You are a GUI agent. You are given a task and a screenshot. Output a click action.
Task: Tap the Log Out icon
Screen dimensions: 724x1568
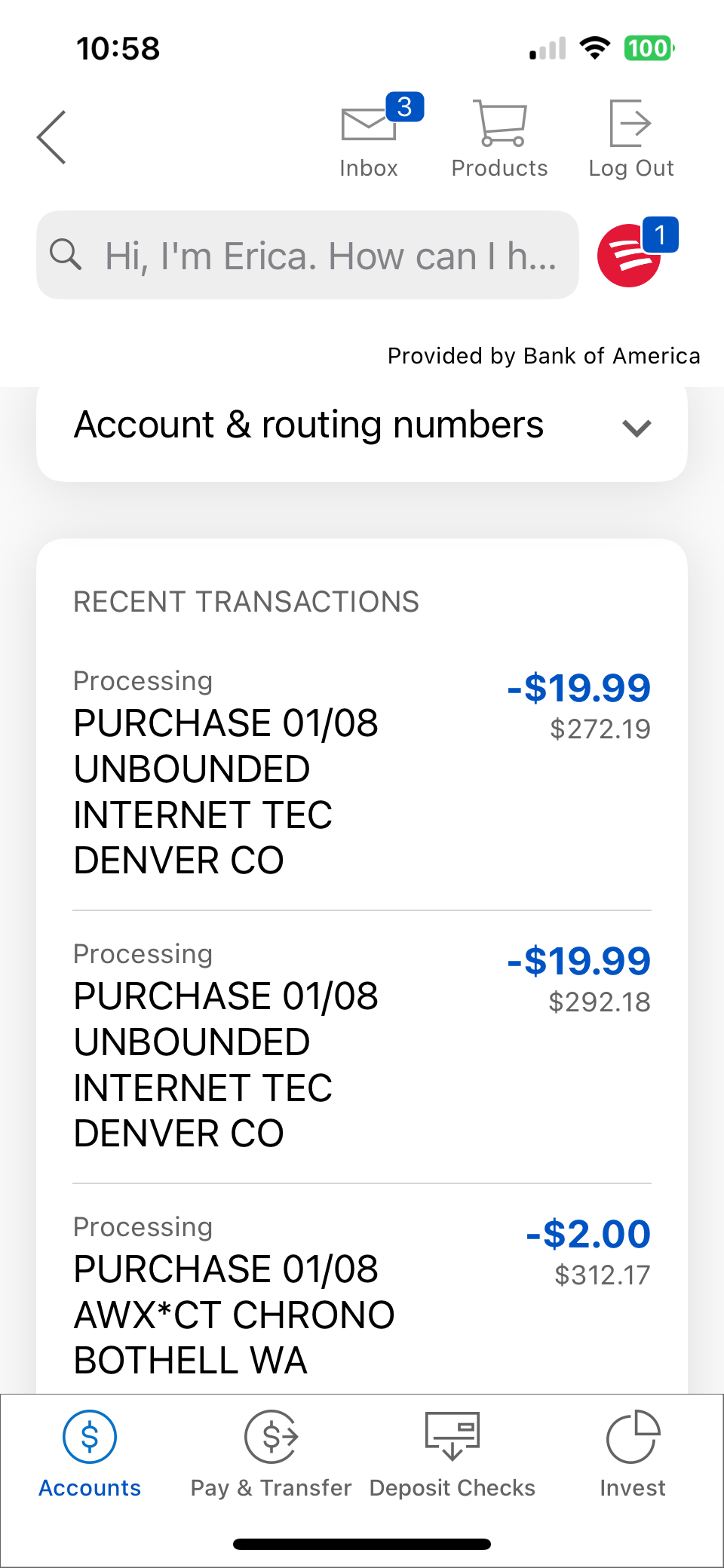(630, 124)
